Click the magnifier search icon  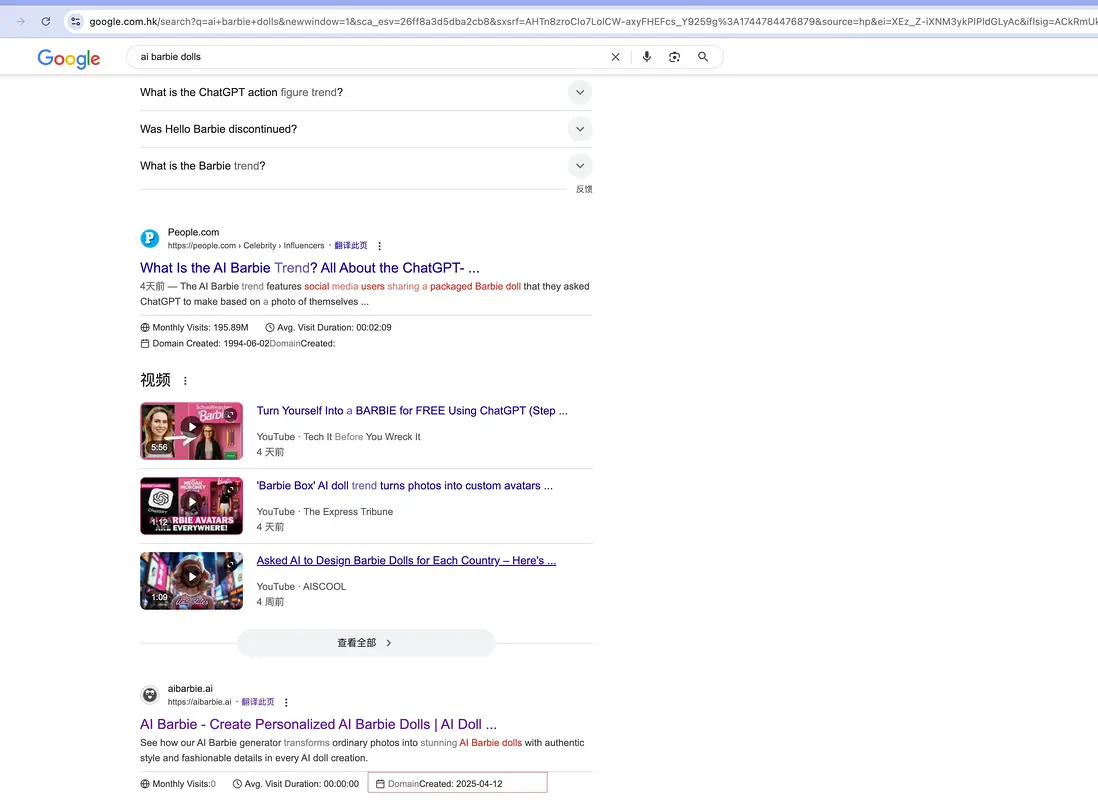(x=703, y=57)
